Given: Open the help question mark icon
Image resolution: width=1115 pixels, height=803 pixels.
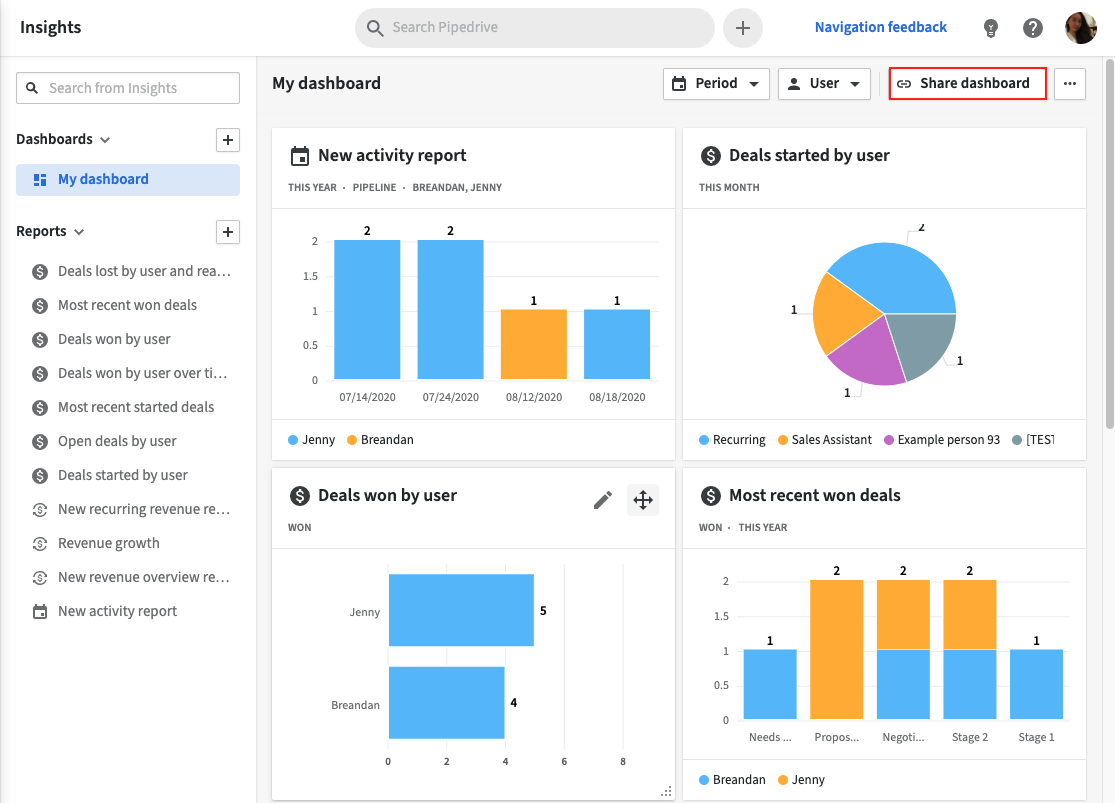Looking at the screenshot, I should [x=1033, y=28].
